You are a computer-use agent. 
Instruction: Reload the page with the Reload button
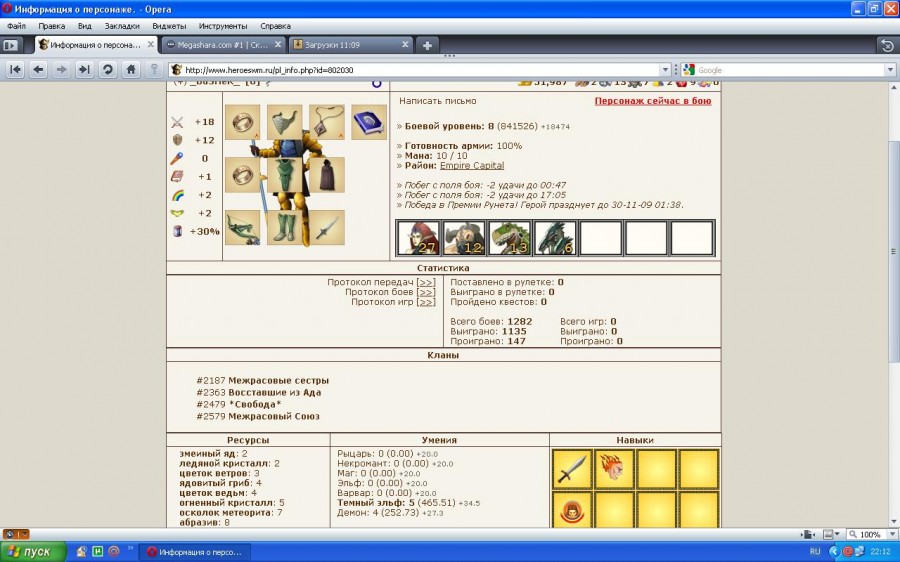107,69
